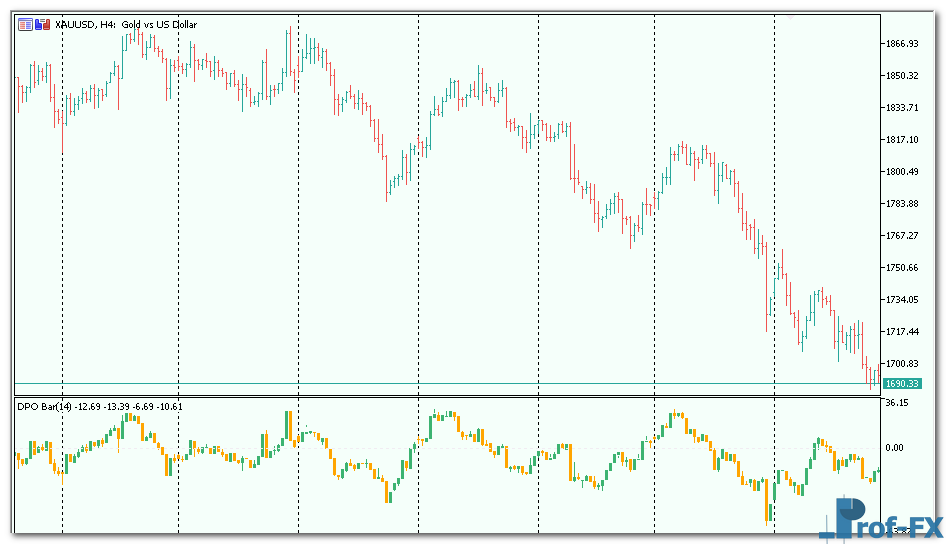Click the 1734.05 price scale label
946x544 pixels.
point(902,300)
